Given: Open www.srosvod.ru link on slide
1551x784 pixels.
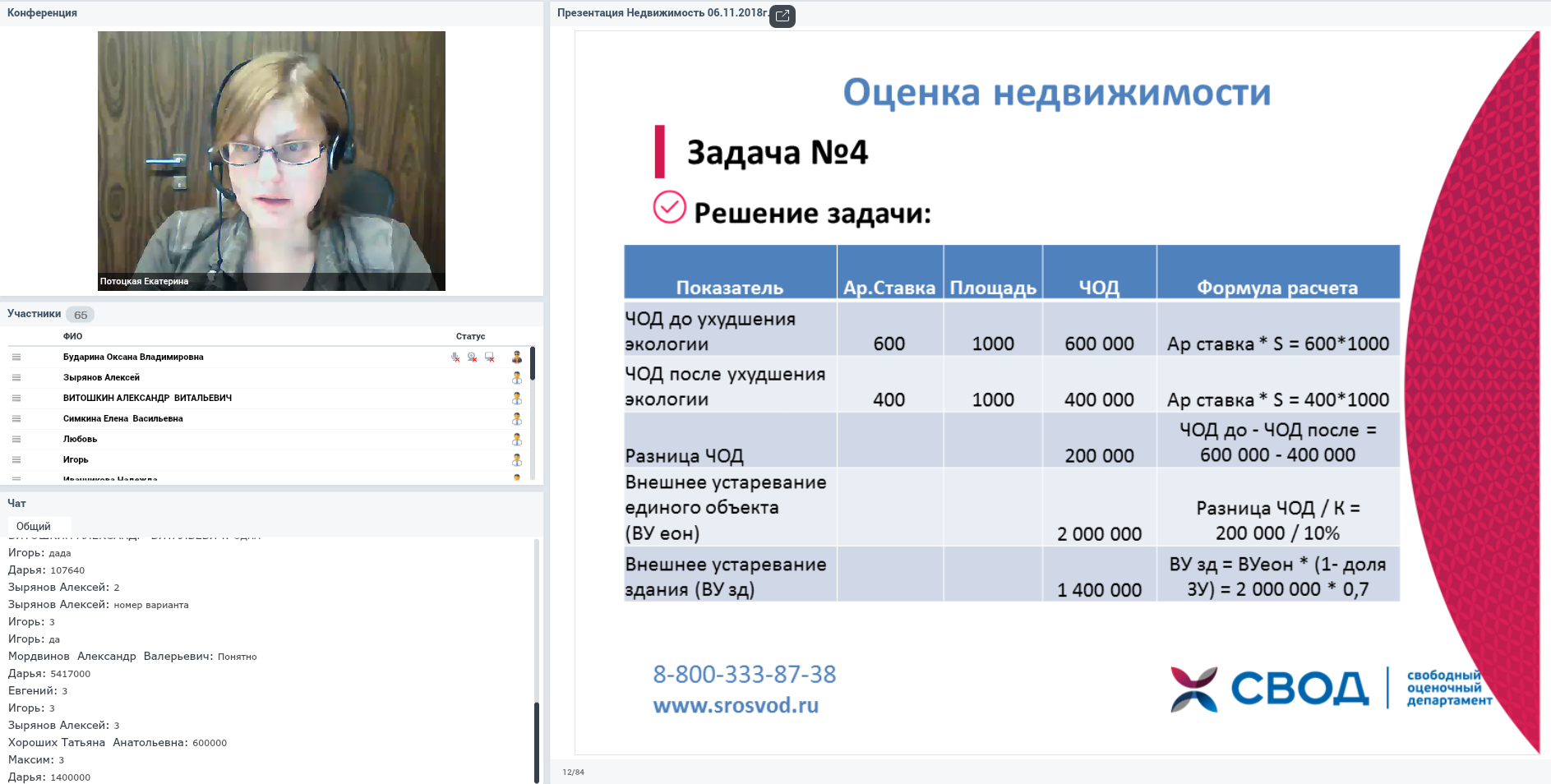Looking at the screenshot, I should (736, 705).
